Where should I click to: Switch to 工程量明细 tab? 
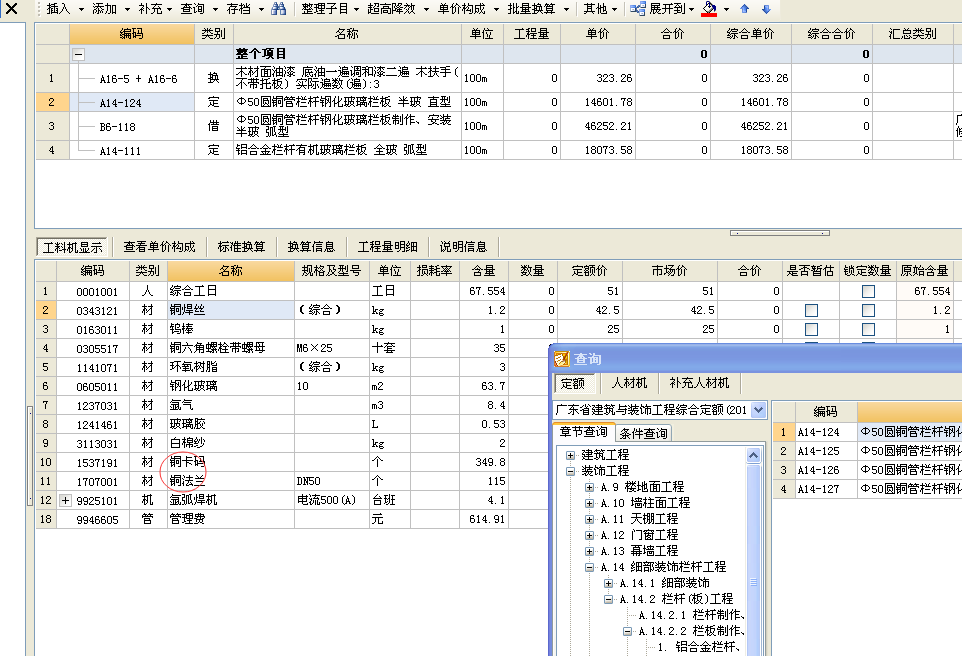click(387, 247)
